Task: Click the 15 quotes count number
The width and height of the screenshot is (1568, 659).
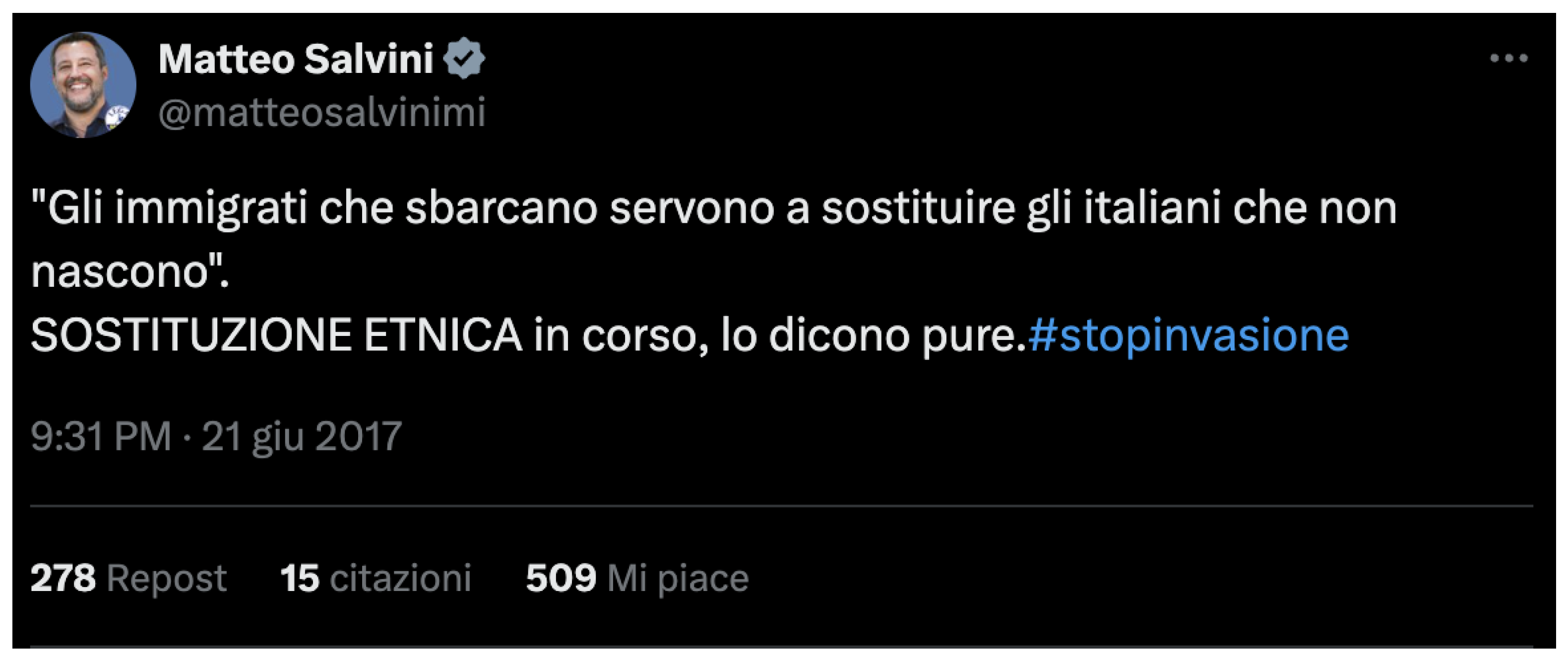Action: coord(300,578)
